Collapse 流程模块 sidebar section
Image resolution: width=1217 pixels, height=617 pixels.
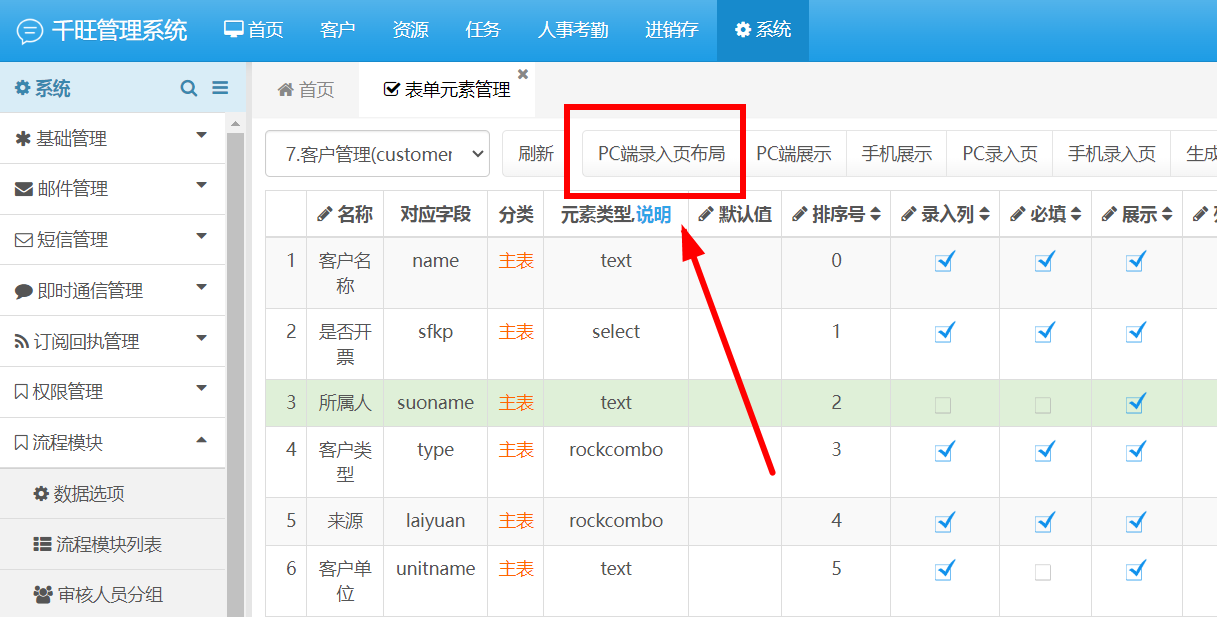point(113,442)
